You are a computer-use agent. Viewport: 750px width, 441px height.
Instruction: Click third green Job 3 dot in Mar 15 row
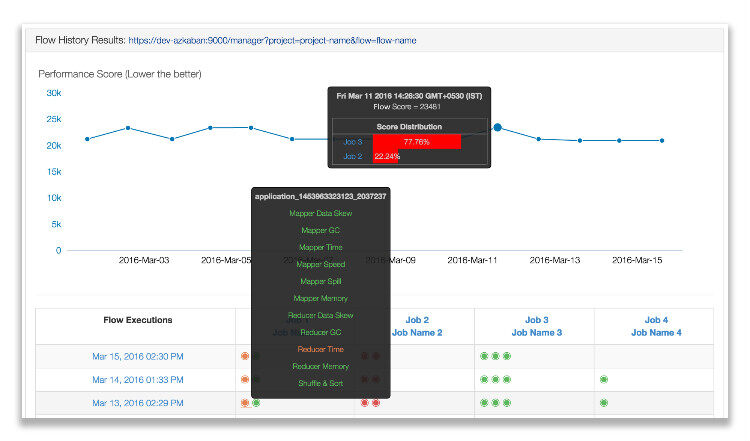pyautogui.click(x=507, y=356)
